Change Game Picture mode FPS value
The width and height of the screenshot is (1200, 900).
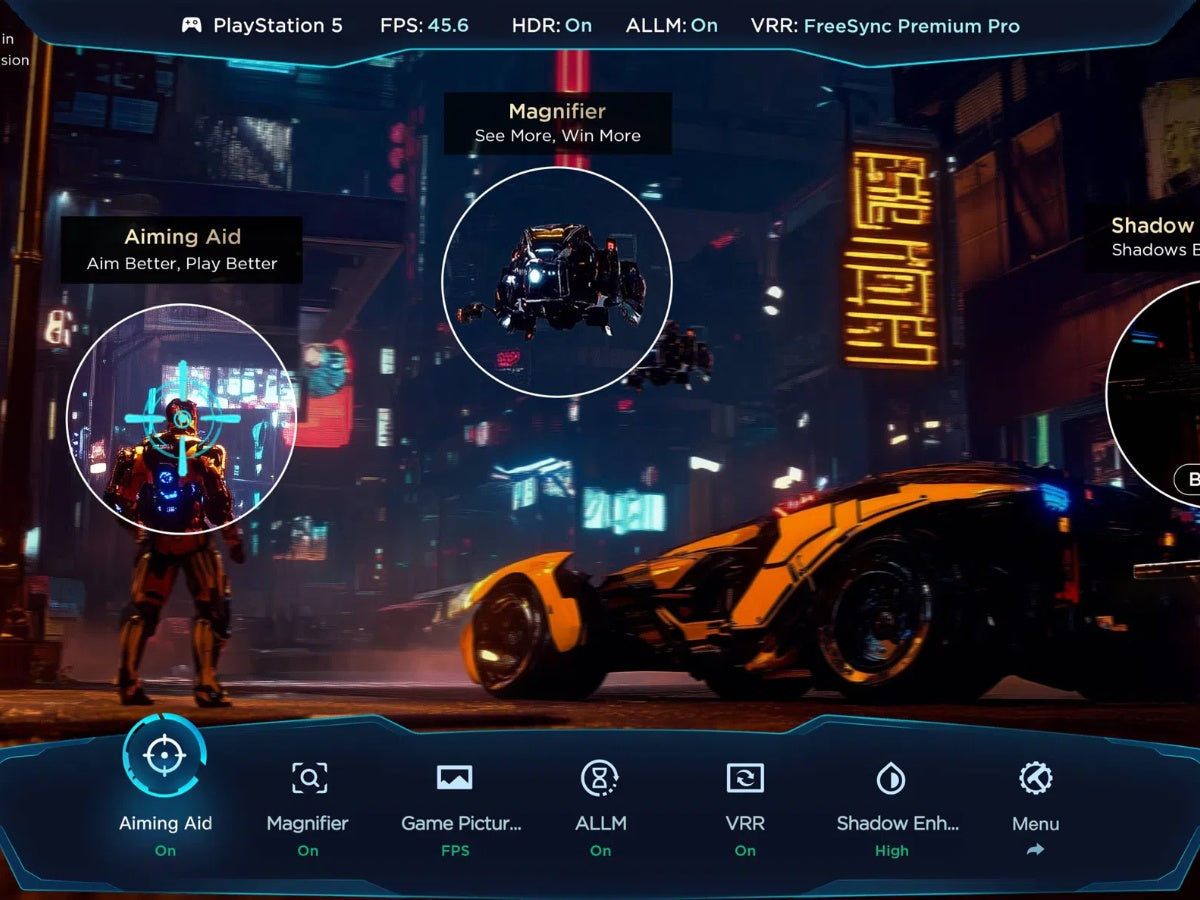(455, 850)
